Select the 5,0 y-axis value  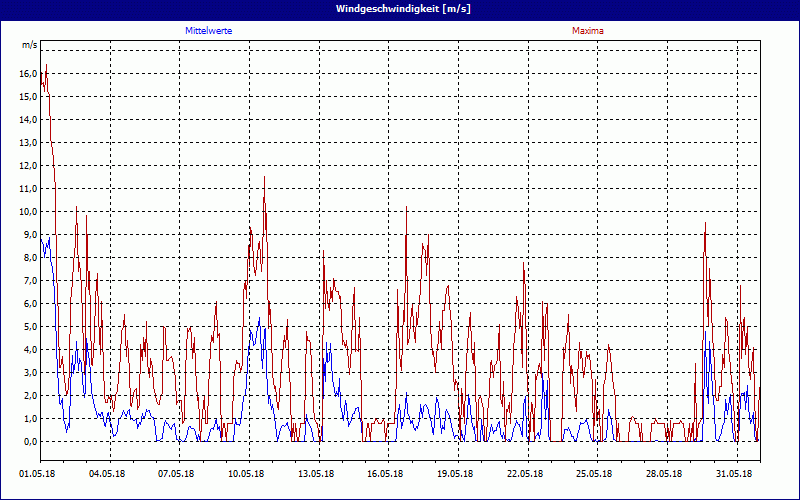pos(30,326)
